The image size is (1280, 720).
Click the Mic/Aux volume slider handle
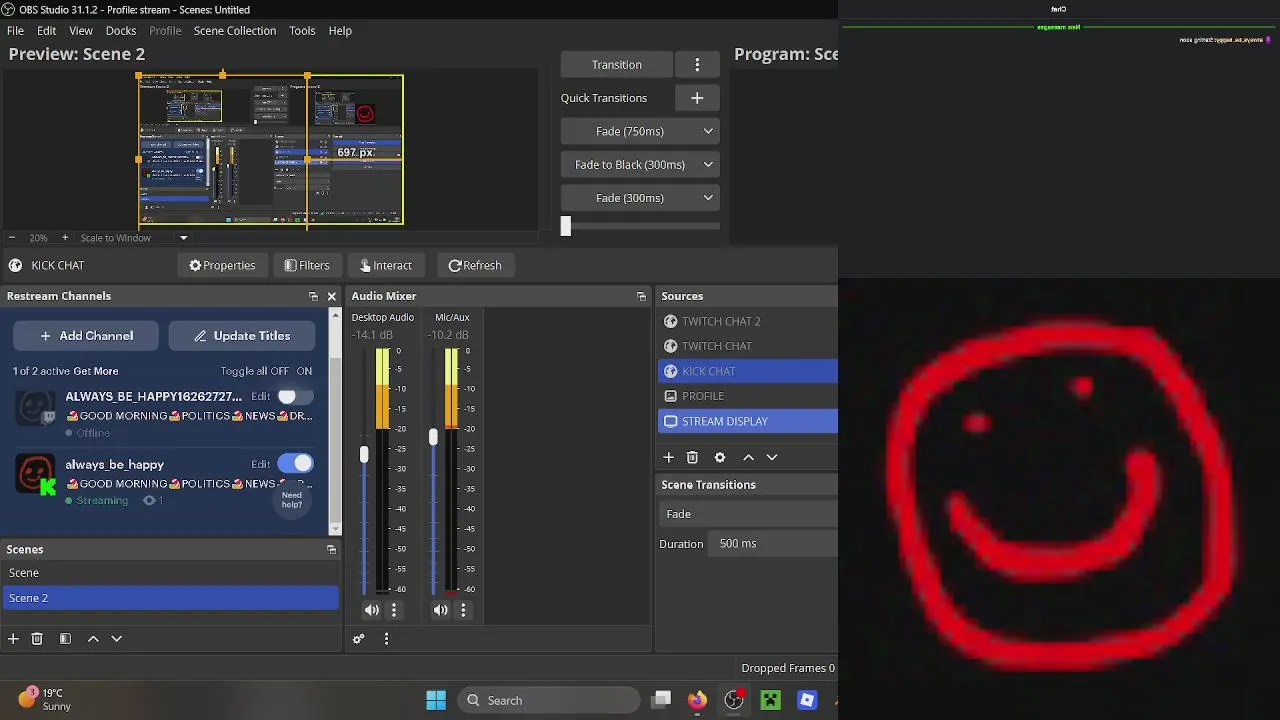(433, 437)
